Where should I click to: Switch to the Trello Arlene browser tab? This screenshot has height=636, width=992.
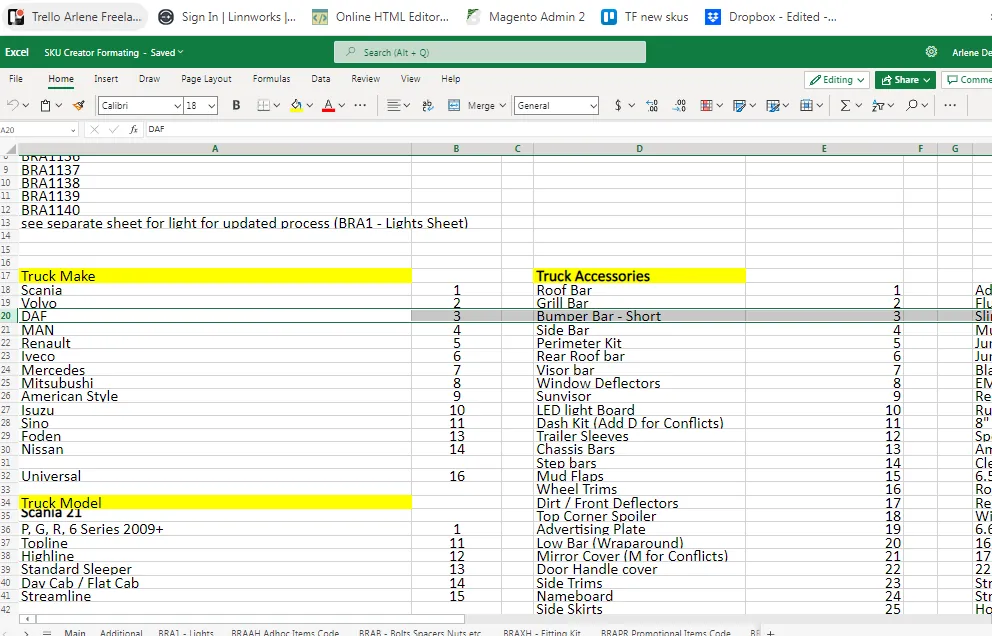click(75, 17)
